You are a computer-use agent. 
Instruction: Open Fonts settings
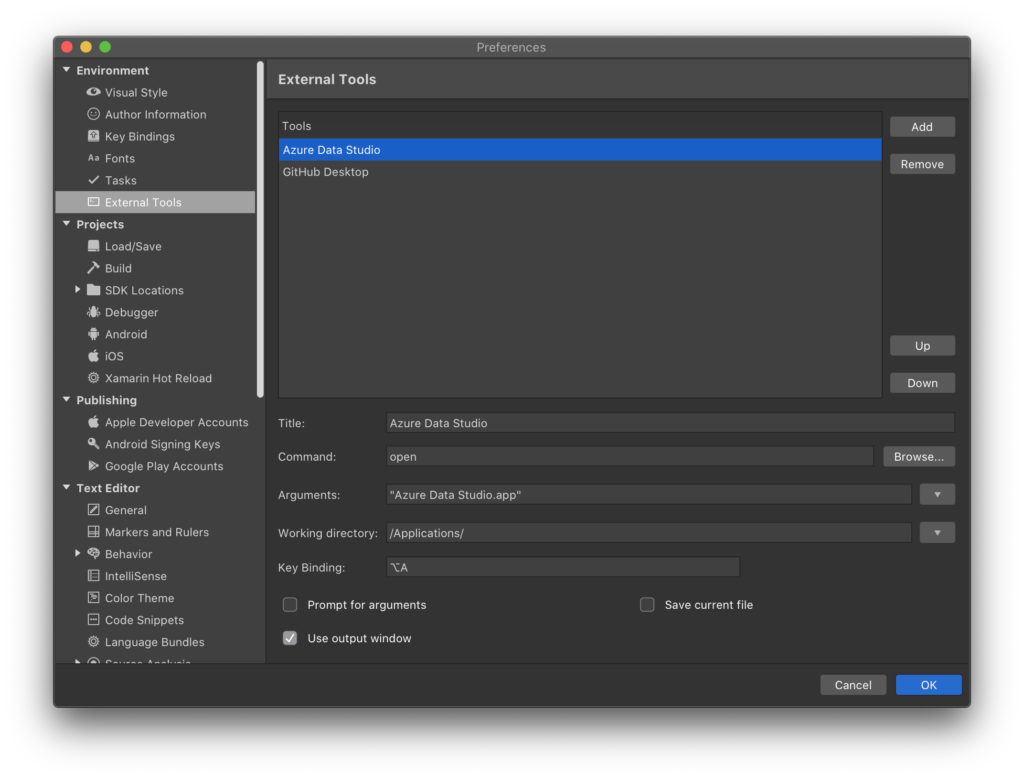(x=121, y=158)
